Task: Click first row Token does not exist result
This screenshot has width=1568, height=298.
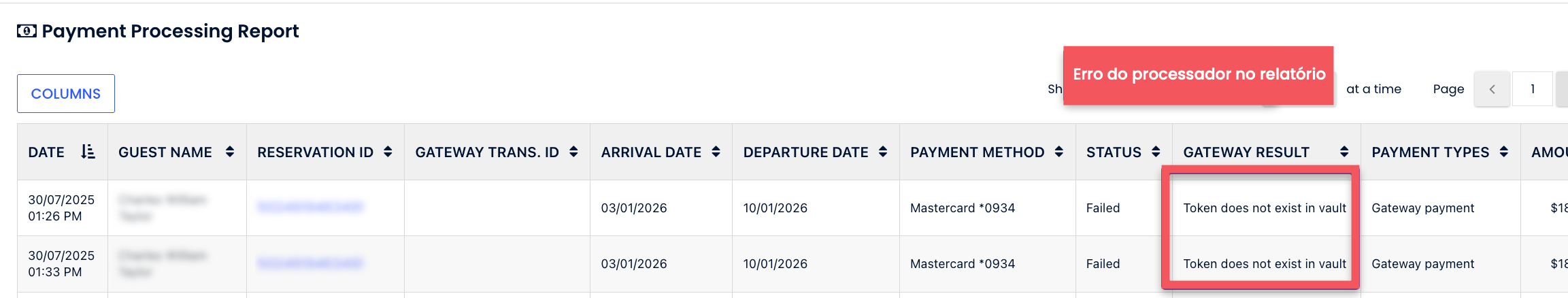Action: point(1264,208)
